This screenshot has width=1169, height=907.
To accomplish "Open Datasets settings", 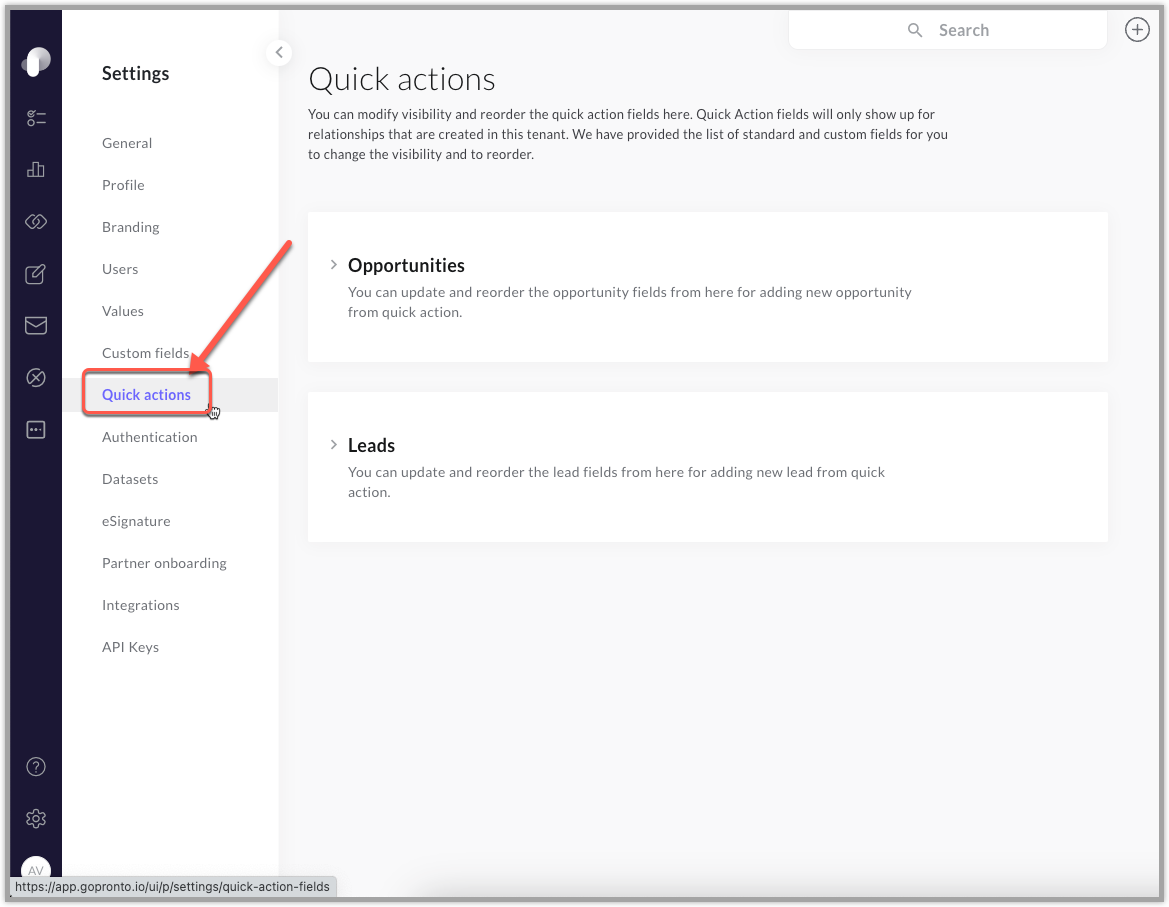I will pyautogui.click(x=130, y=479).
